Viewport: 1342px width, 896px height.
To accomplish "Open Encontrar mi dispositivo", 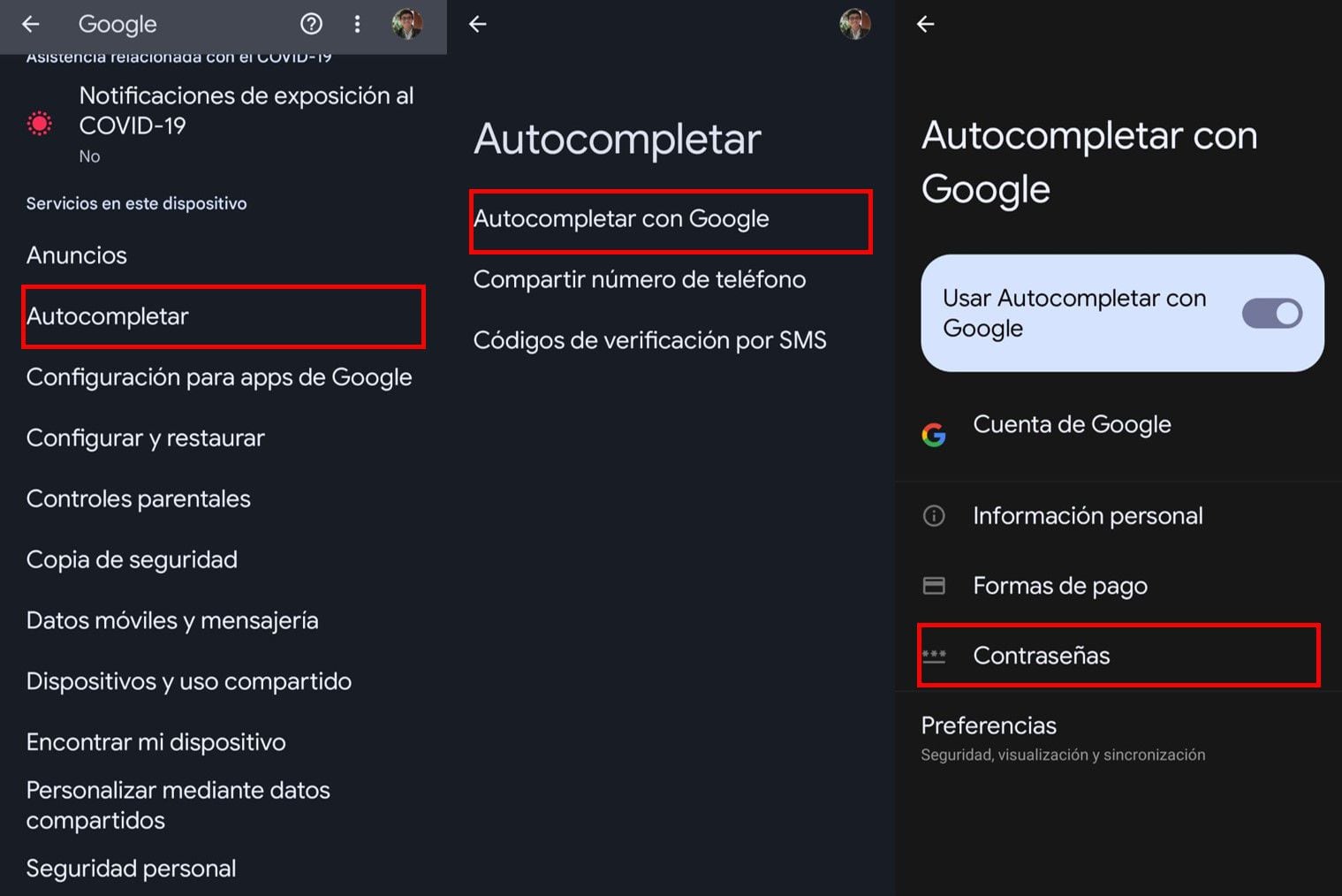I will point(156,742).
